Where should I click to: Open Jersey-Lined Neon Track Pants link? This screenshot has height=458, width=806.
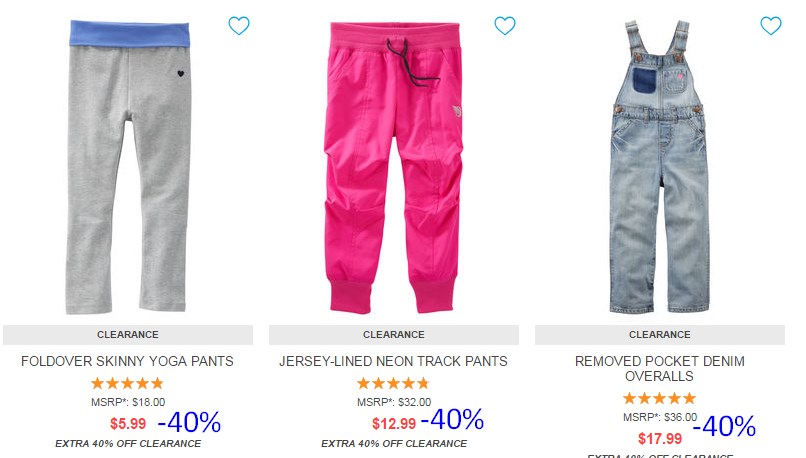pyautogui.click(x=393, y=361)
